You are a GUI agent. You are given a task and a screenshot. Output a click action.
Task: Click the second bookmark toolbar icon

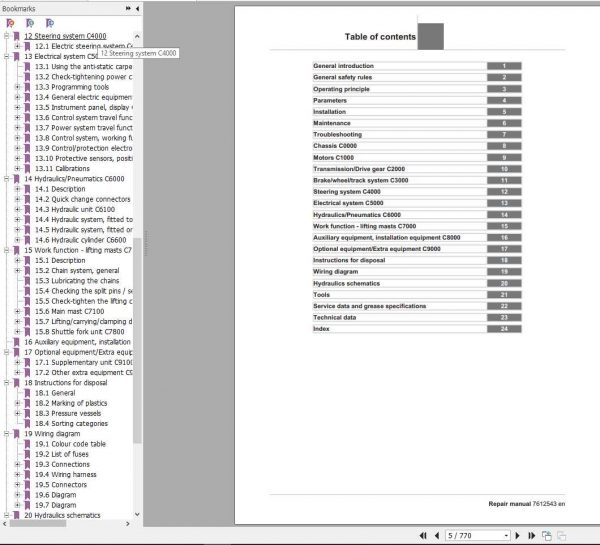30,23
